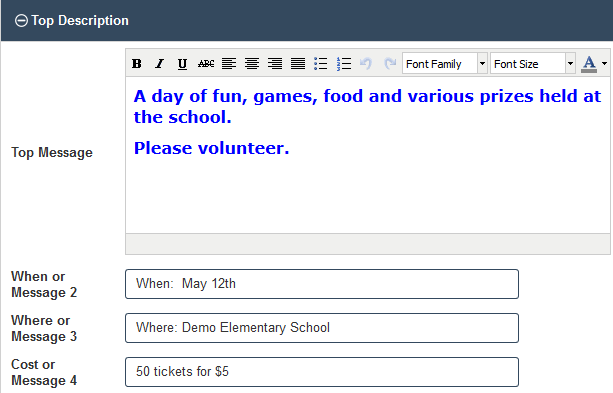Underline text using the U icon
613x393 pixels.
pos(182,63)
